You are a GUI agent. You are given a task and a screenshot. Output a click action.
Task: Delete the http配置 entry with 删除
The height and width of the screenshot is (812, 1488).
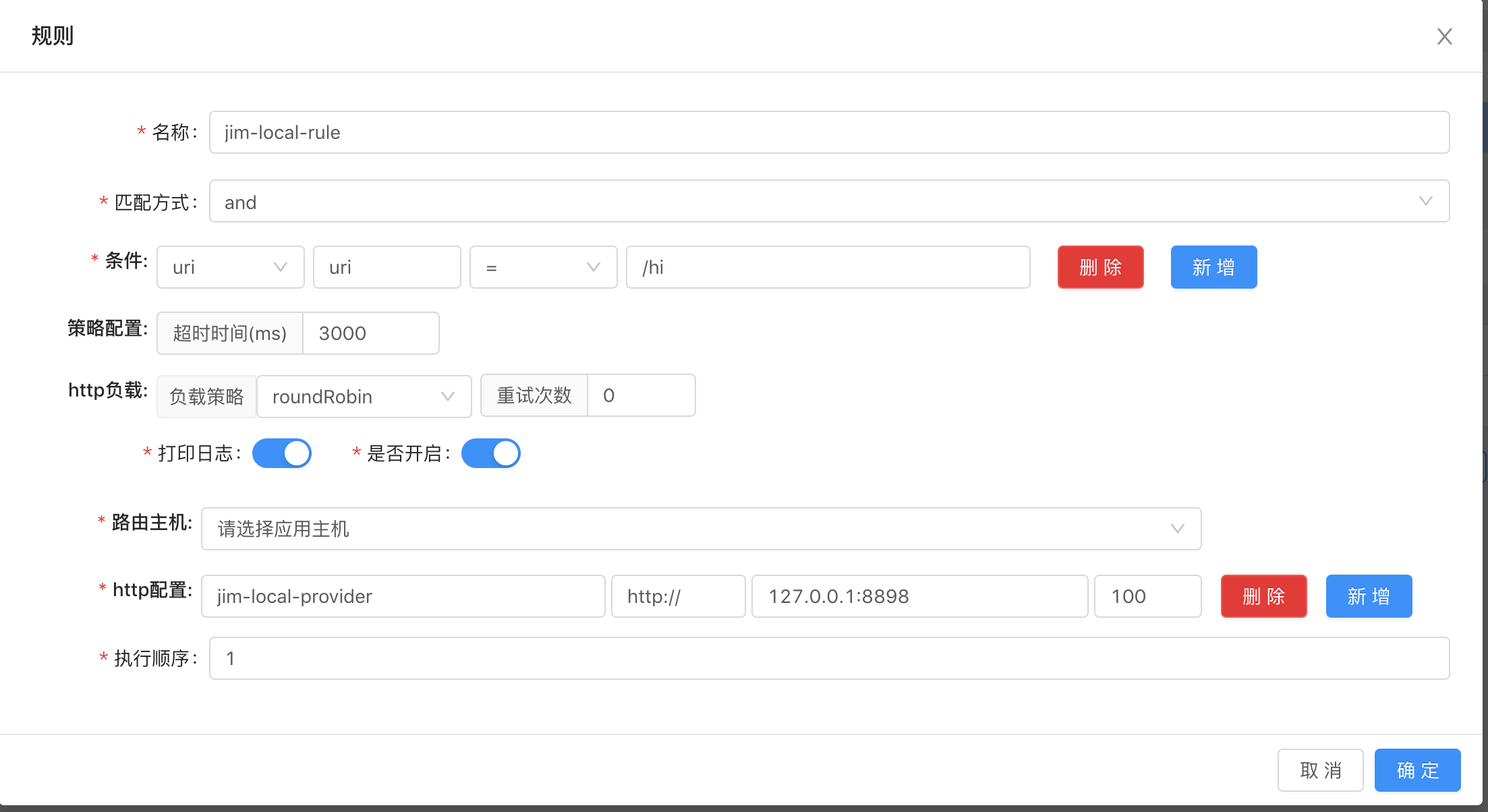coord(1263,596)
